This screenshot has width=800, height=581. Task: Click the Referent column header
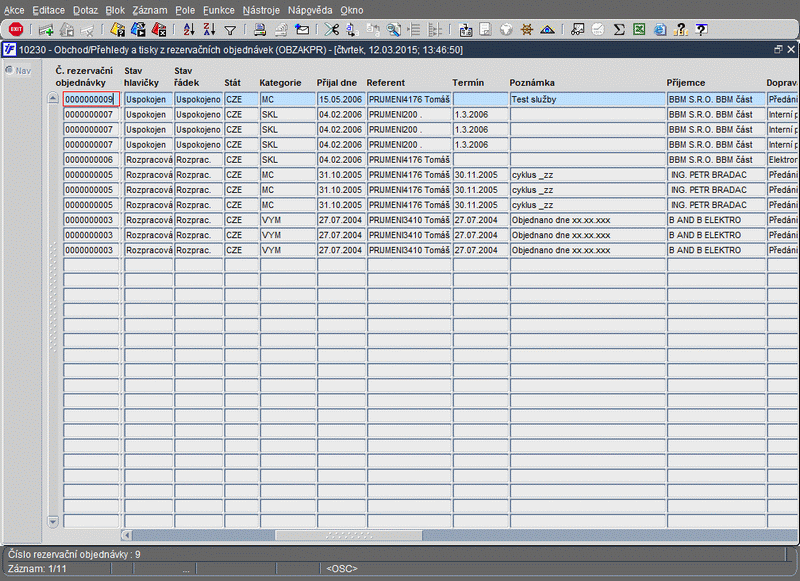click(x=385, y=83)
